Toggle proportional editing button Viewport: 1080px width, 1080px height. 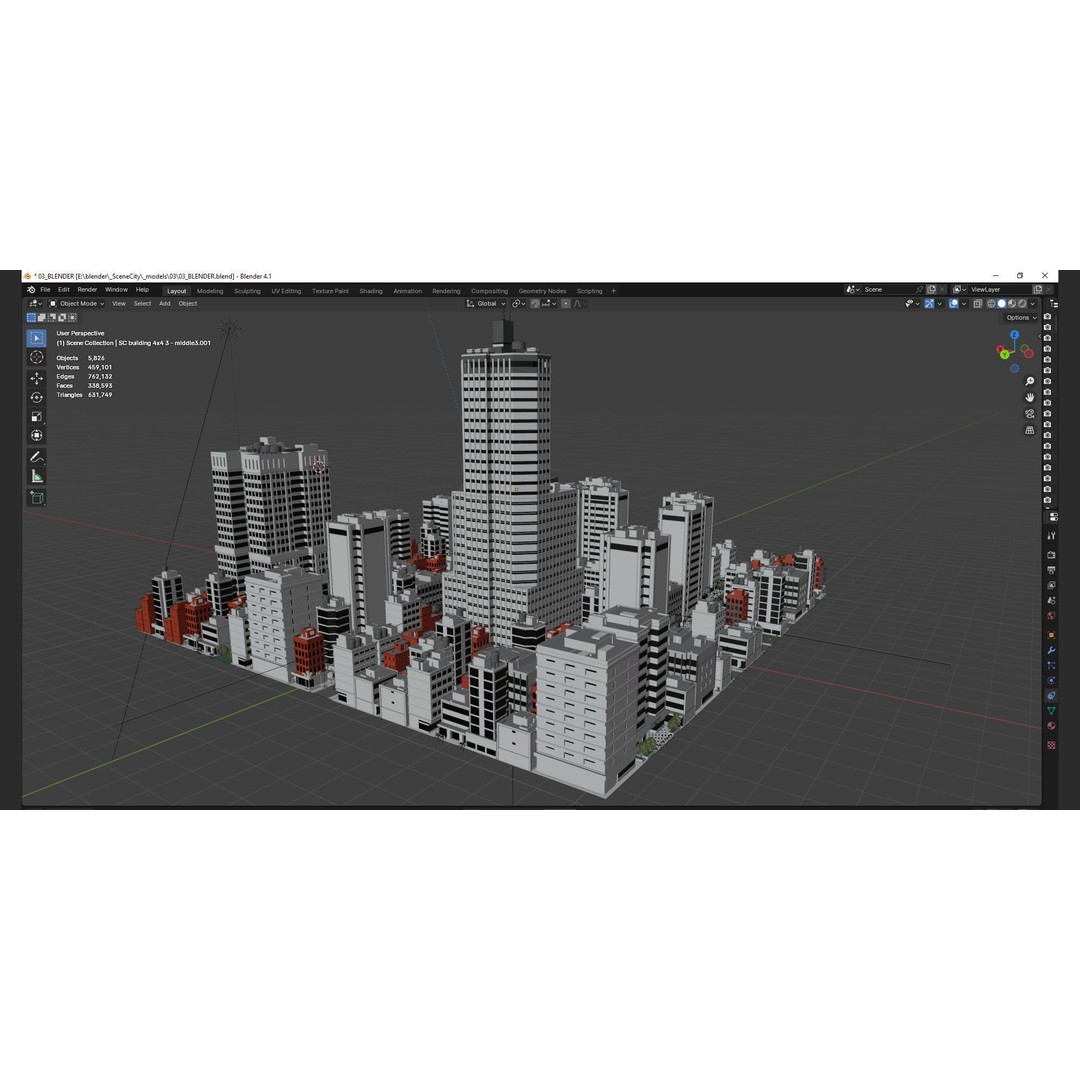(x=565, y=304)
